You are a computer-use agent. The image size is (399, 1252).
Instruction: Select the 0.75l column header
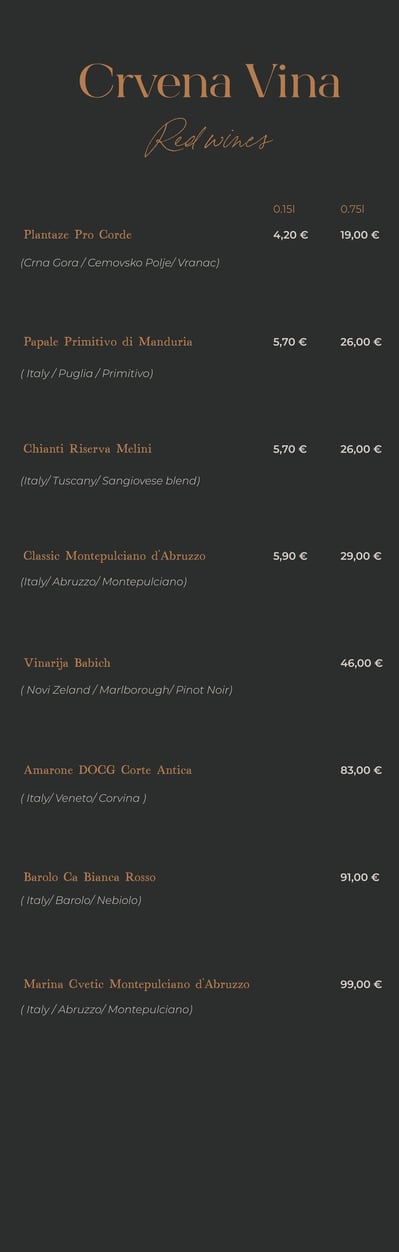[352, 209]
